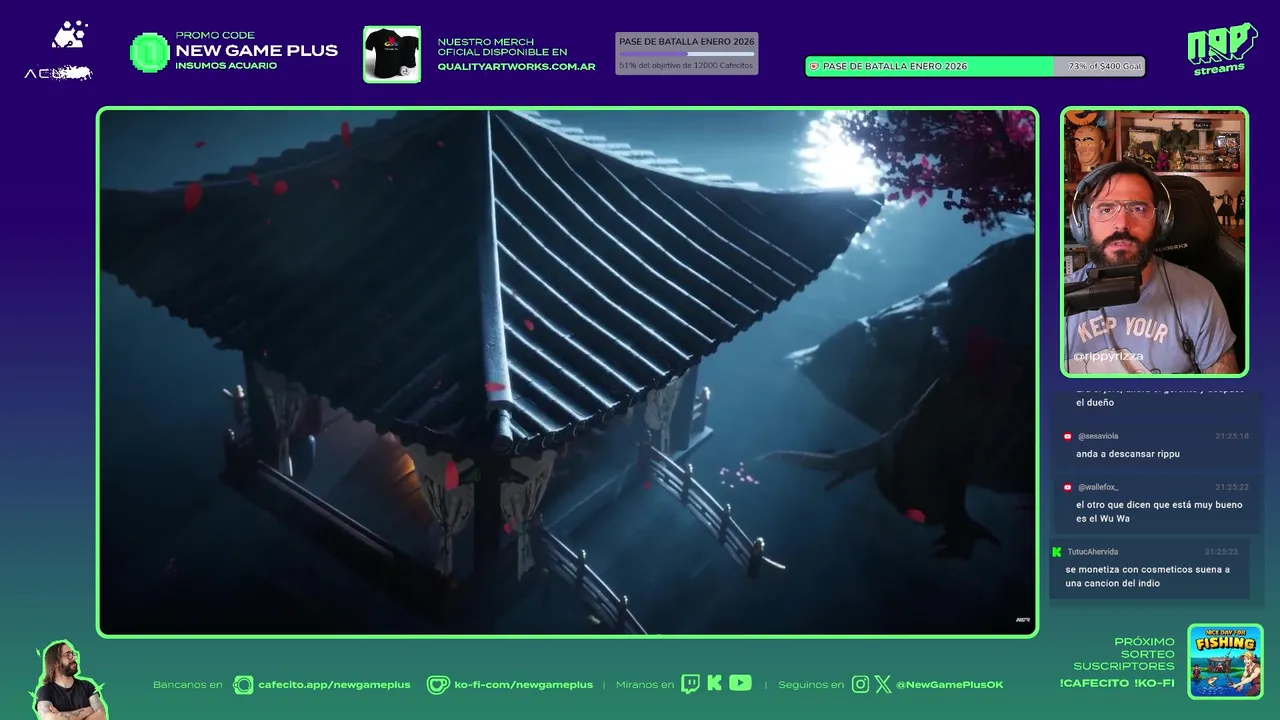This screenshot has height=720, width=1280.
Task: Click the streamer avatar in bottom-left corner
Action: point(68,680)
